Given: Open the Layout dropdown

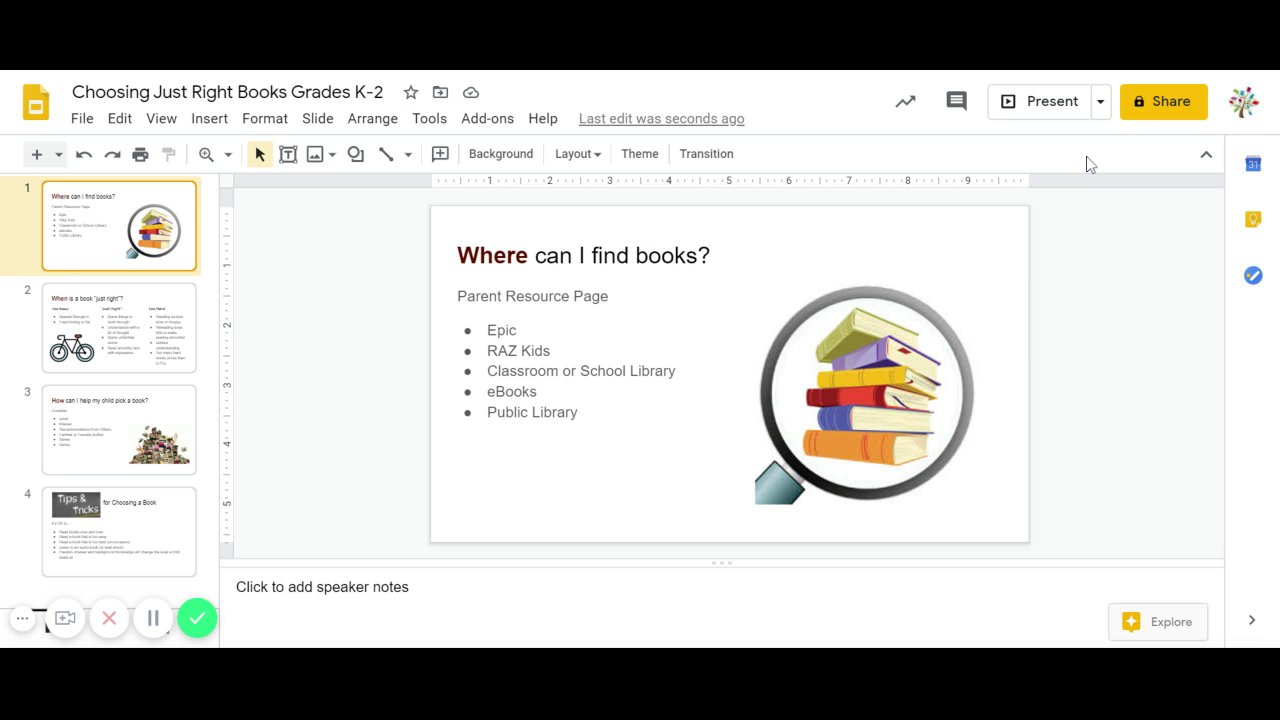Looking at the screenshot, I should [578, 154].
